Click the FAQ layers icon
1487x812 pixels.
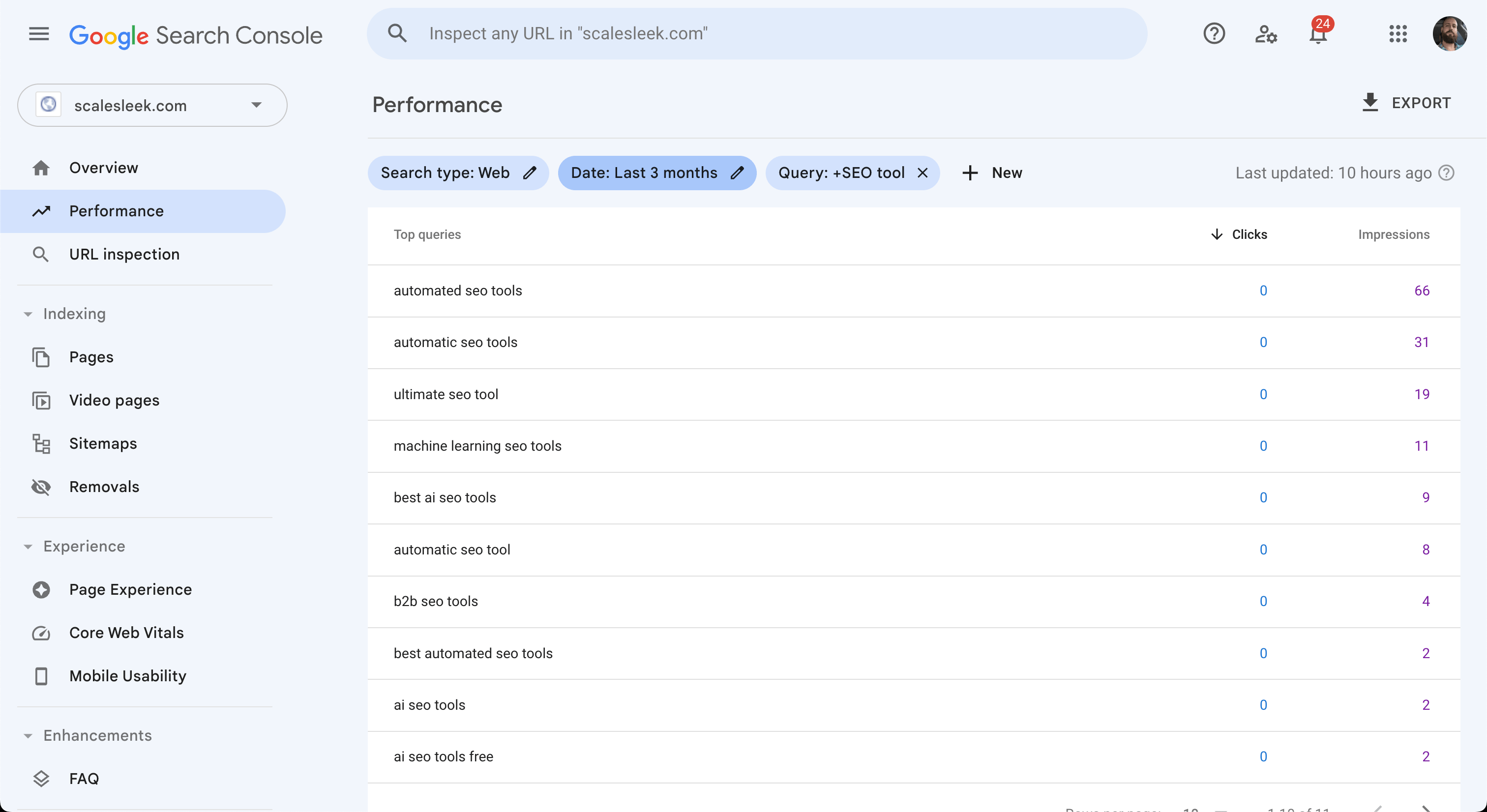tap(41, 779)
